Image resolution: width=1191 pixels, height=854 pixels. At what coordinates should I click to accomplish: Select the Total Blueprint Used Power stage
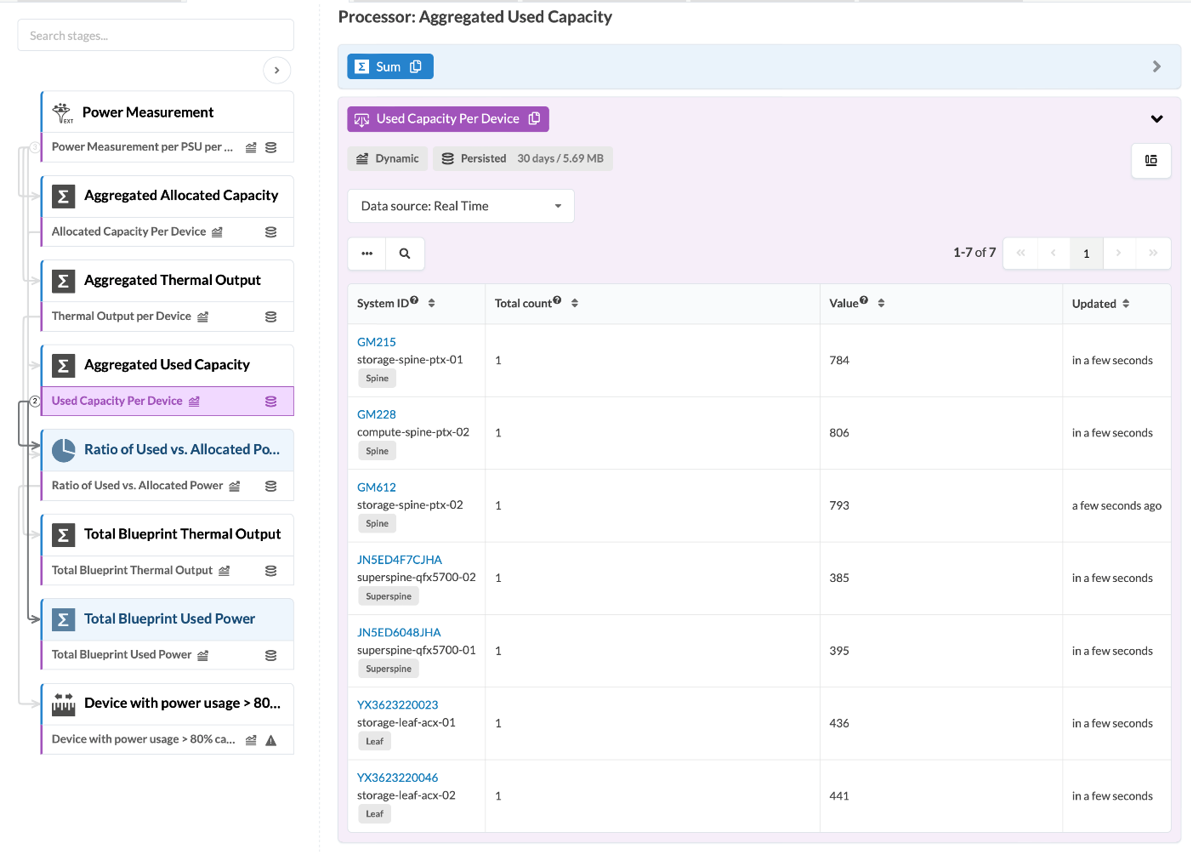(169, 619)
